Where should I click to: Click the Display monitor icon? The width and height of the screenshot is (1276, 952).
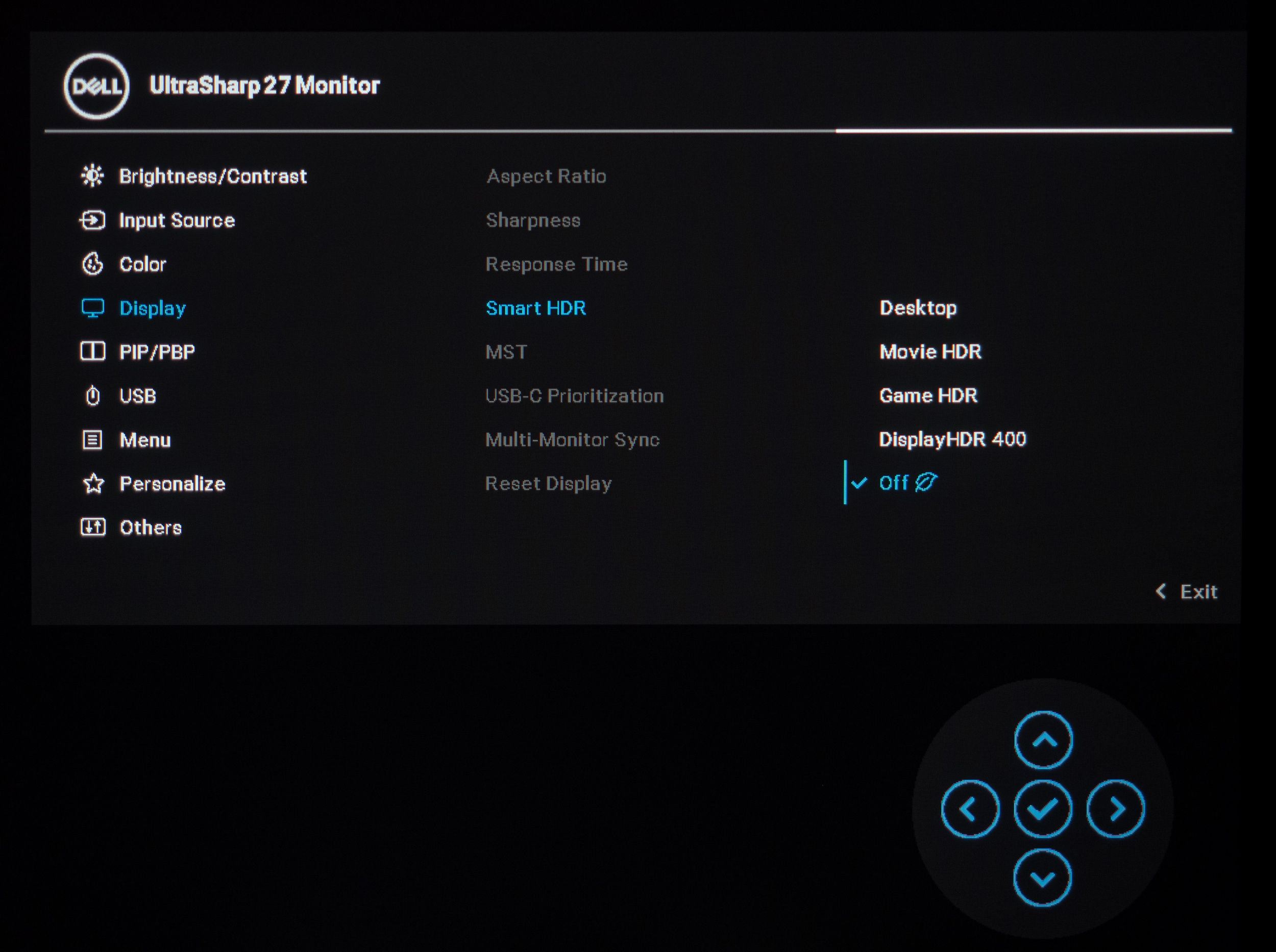click(x=92, y=308)
